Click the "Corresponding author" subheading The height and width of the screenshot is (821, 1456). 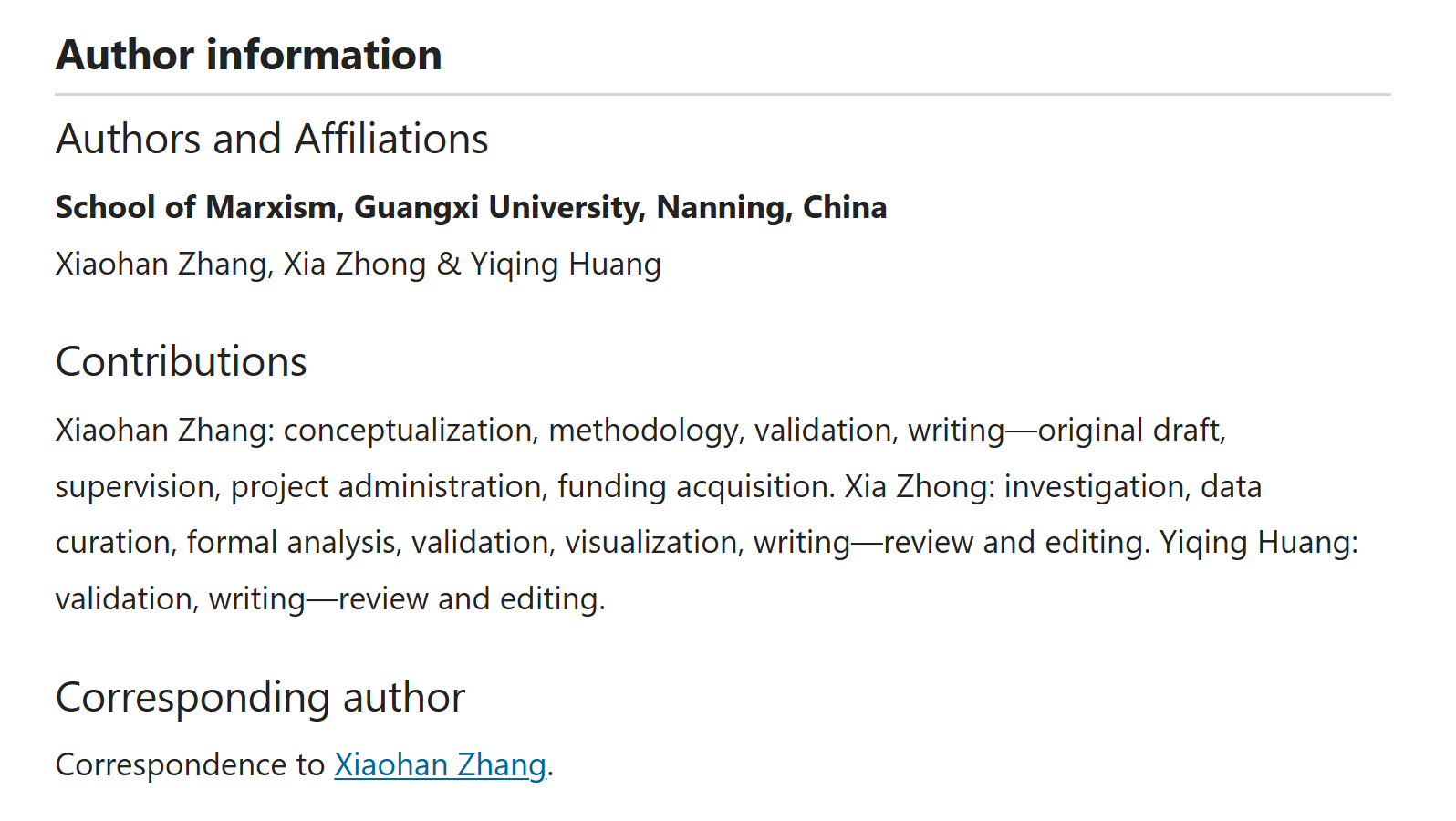(260, 698)
